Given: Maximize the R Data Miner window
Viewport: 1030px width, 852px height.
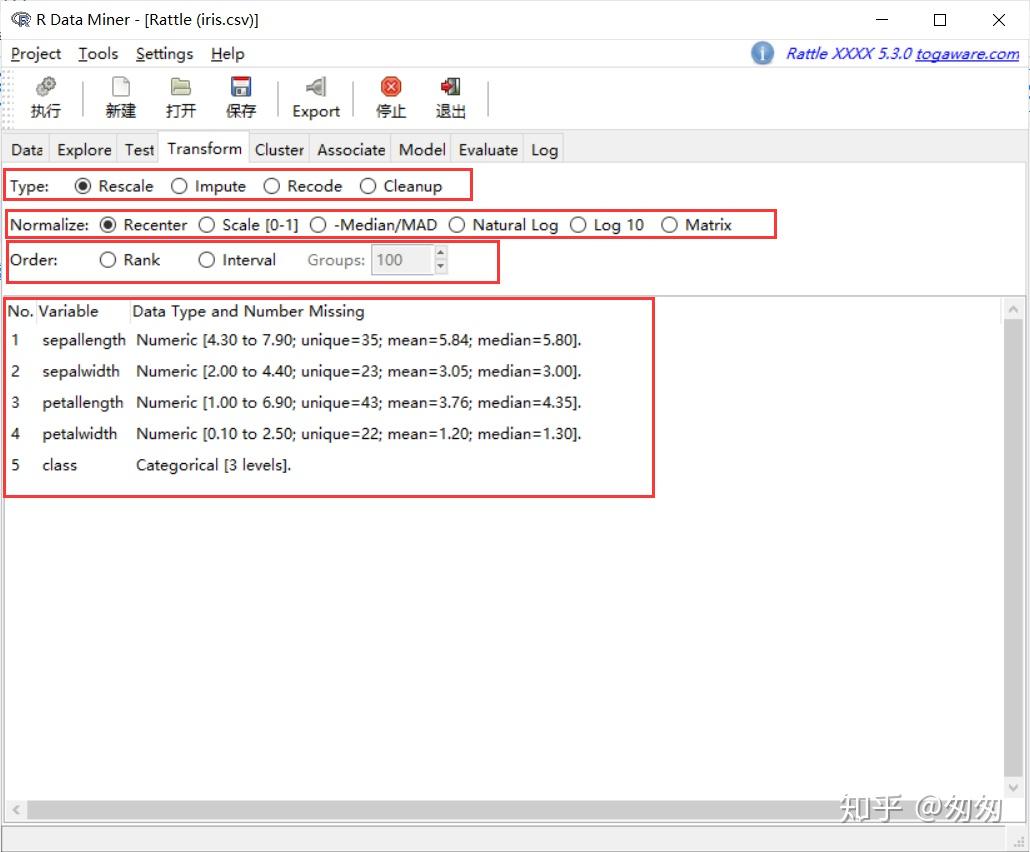Looking at the screenshot, I should [x=940, y=20].
